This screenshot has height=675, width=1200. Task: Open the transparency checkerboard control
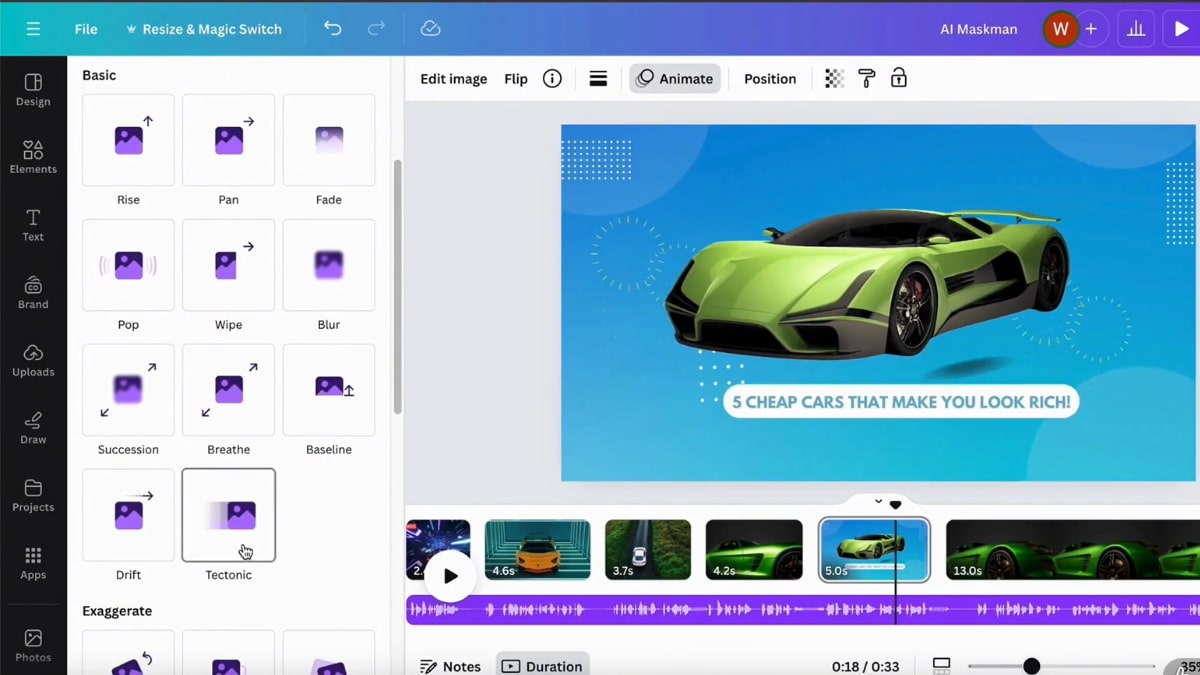click(834, 78)
